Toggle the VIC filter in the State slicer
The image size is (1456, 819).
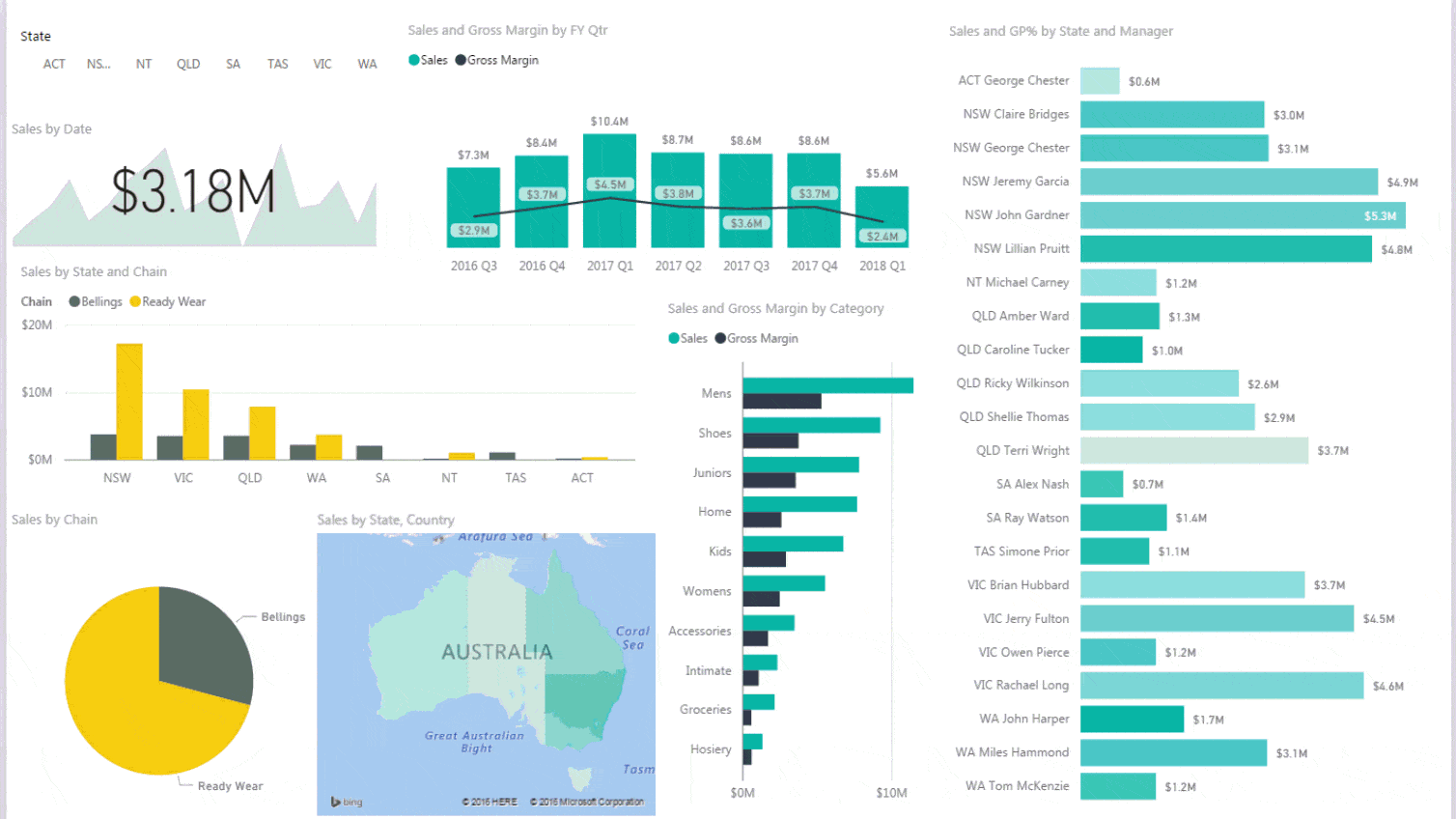pos(322,64)
